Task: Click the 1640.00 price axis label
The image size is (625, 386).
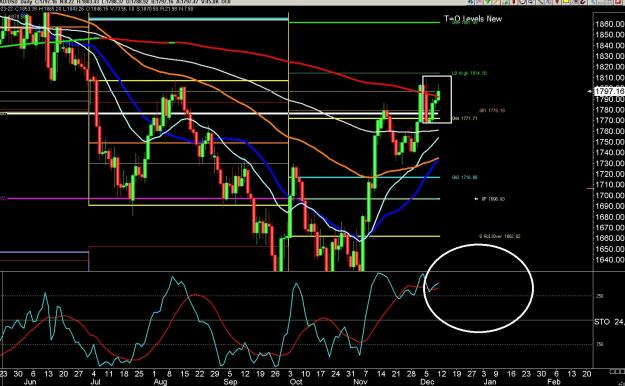Action: click(609, 260)
